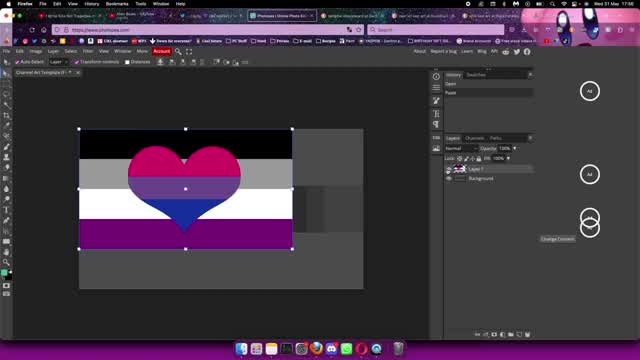
Task: Click the search magnifier icon next to Account
Action: pos(178,51)
